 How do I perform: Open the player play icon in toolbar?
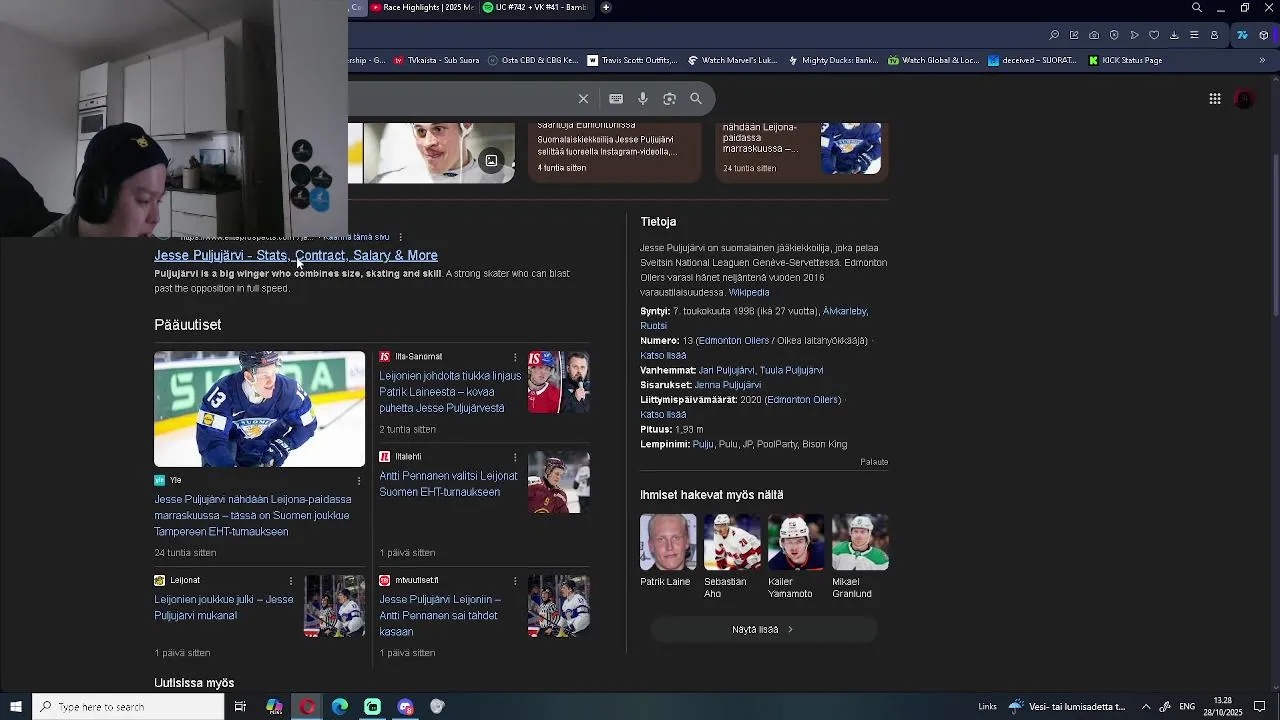point(1134,35)
